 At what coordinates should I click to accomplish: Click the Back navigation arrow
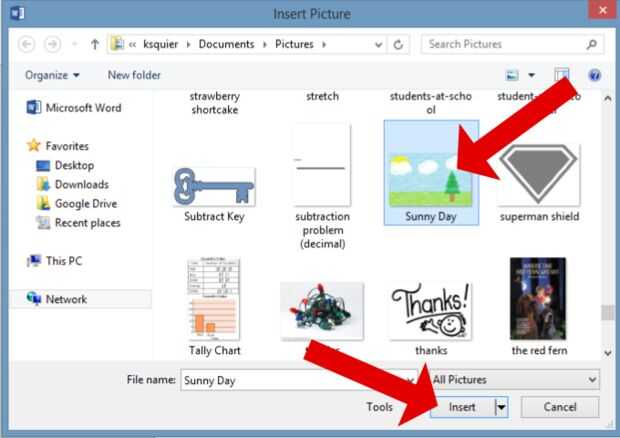point(26,44)
